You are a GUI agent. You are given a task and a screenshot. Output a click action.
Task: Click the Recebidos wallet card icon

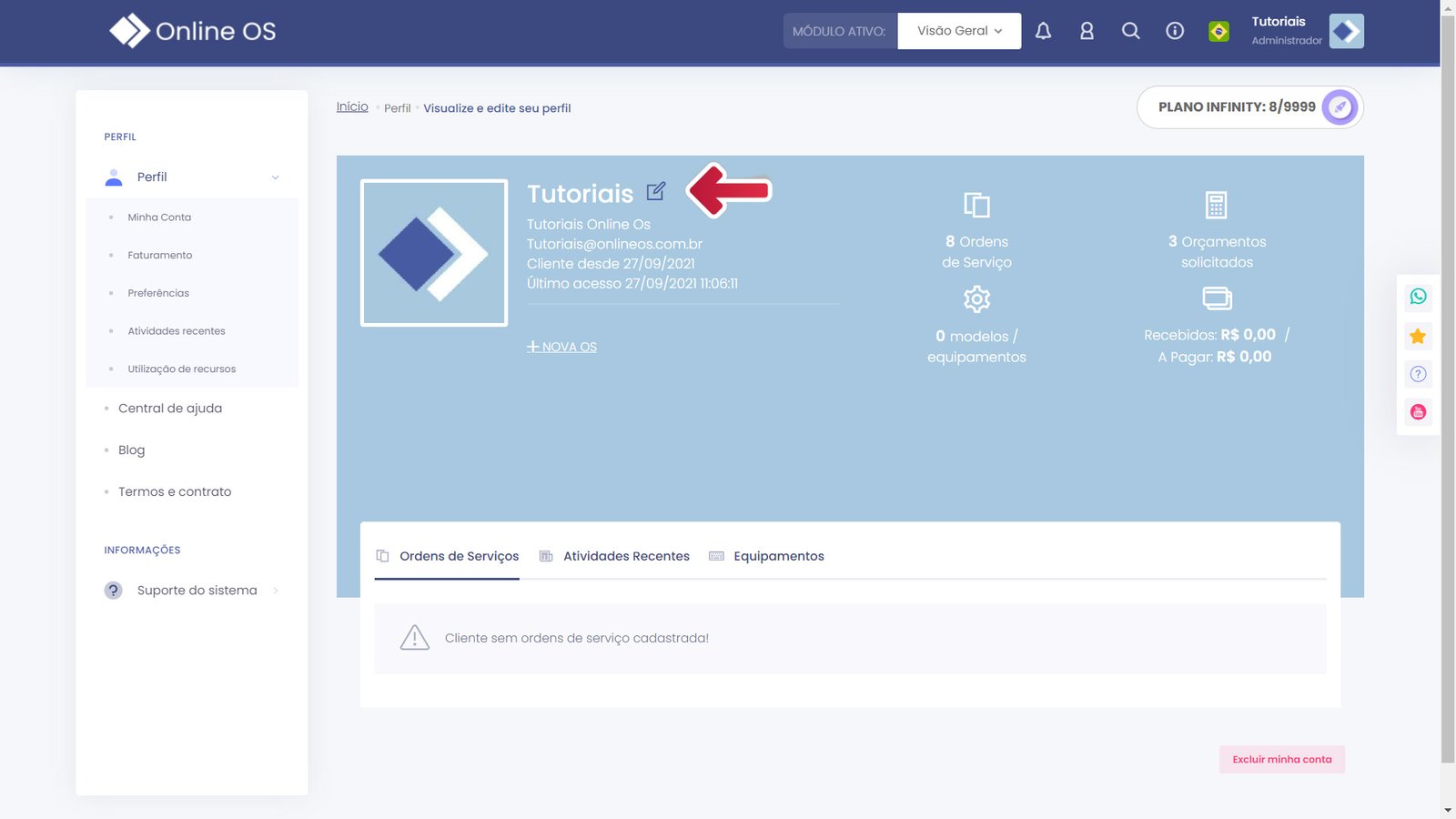coord(1217,298)
